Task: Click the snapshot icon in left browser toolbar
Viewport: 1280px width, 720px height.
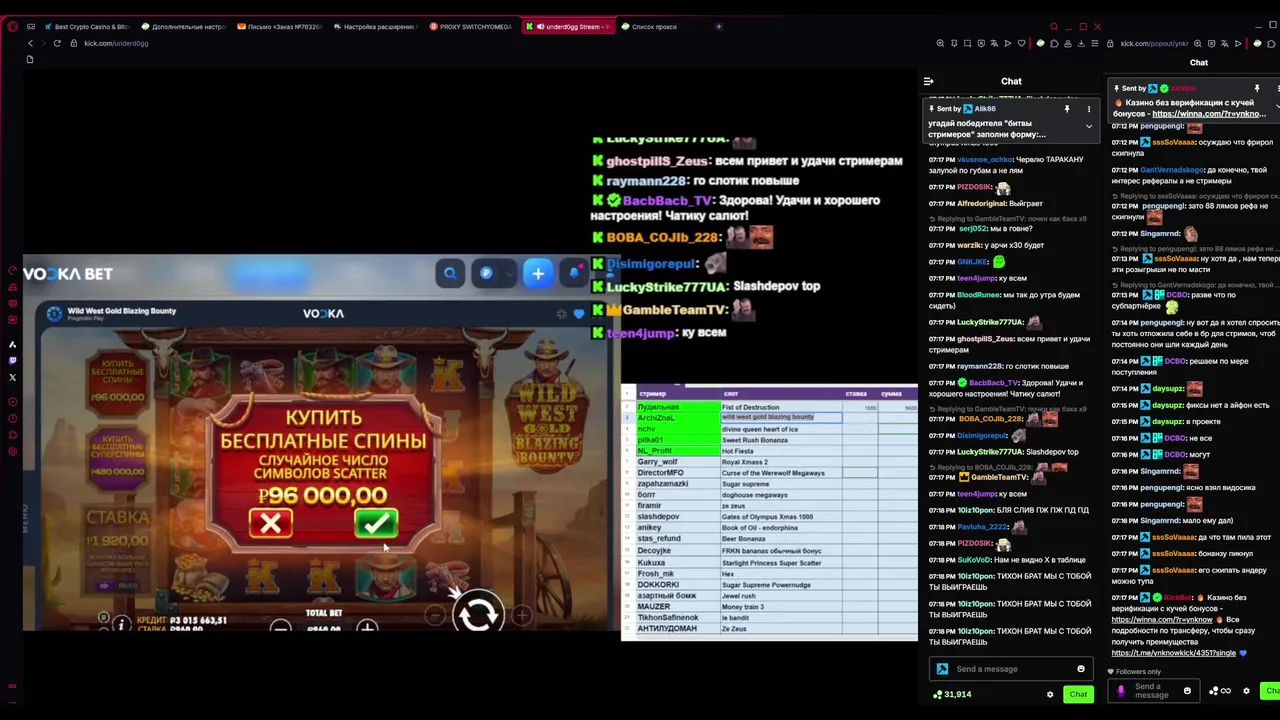Action: tap(967, 43)
